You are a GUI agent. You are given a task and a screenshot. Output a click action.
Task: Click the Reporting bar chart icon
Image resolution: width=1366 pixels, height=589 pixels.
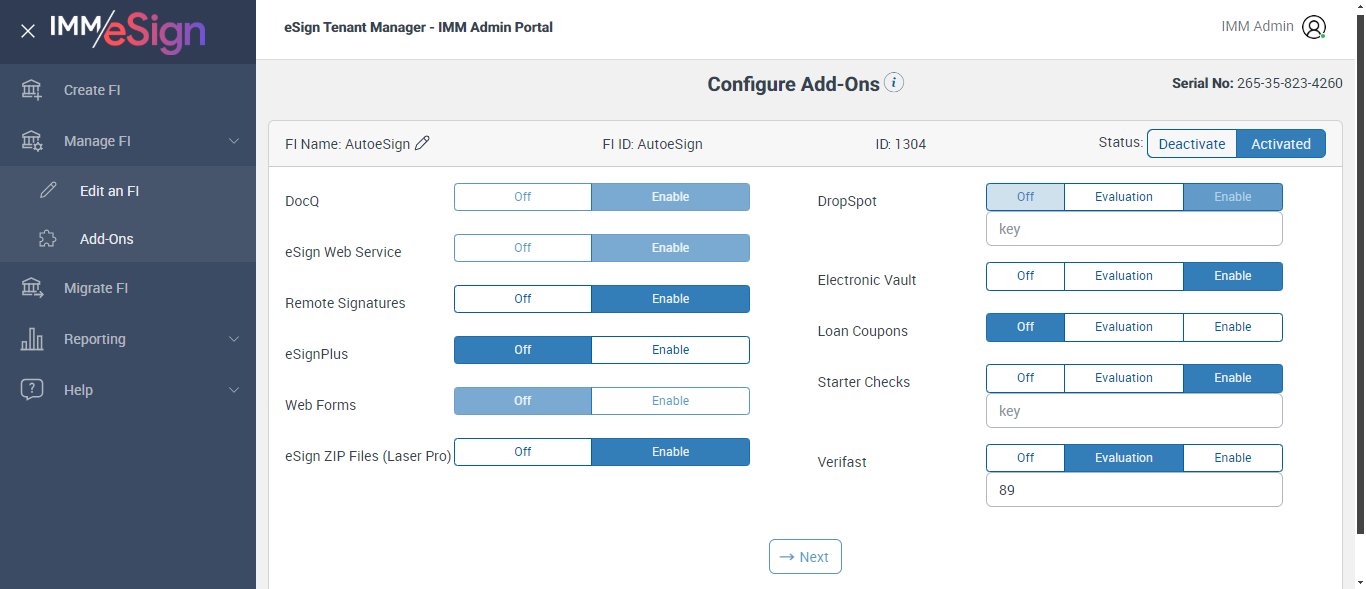coord(32,339)
